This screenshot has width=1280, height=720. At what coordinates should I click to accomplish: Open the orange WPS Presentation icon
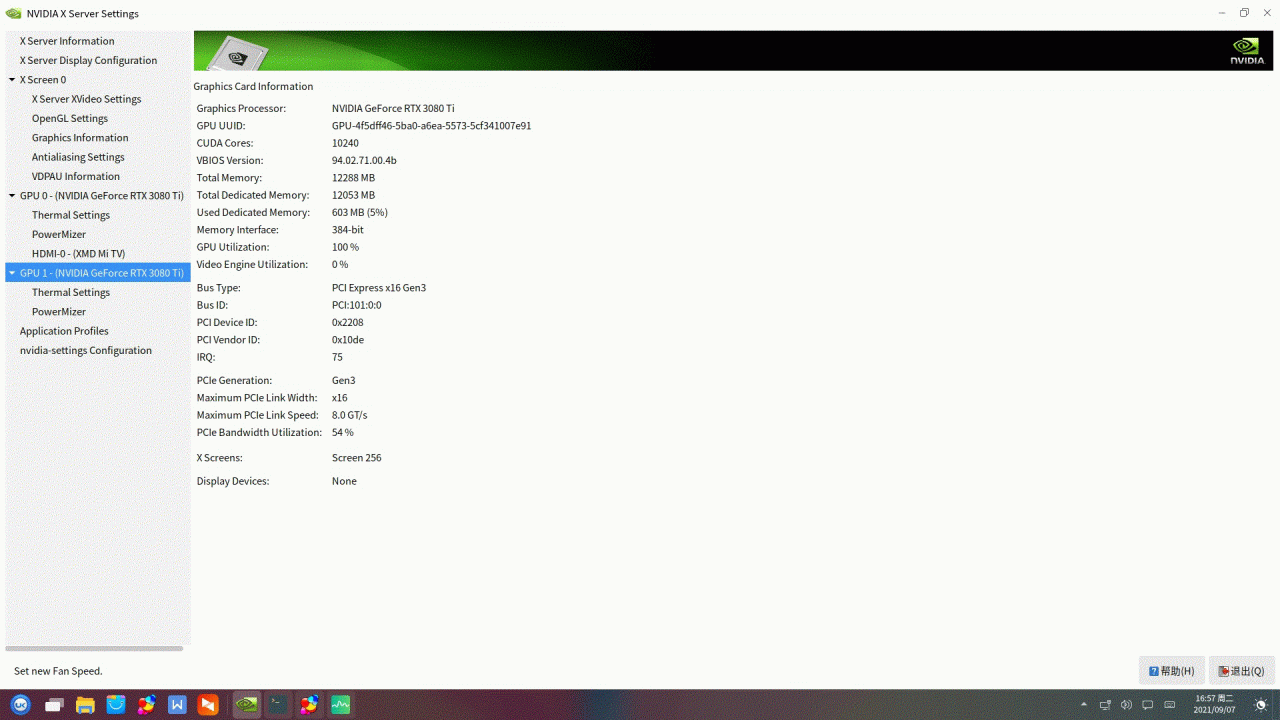208,705
